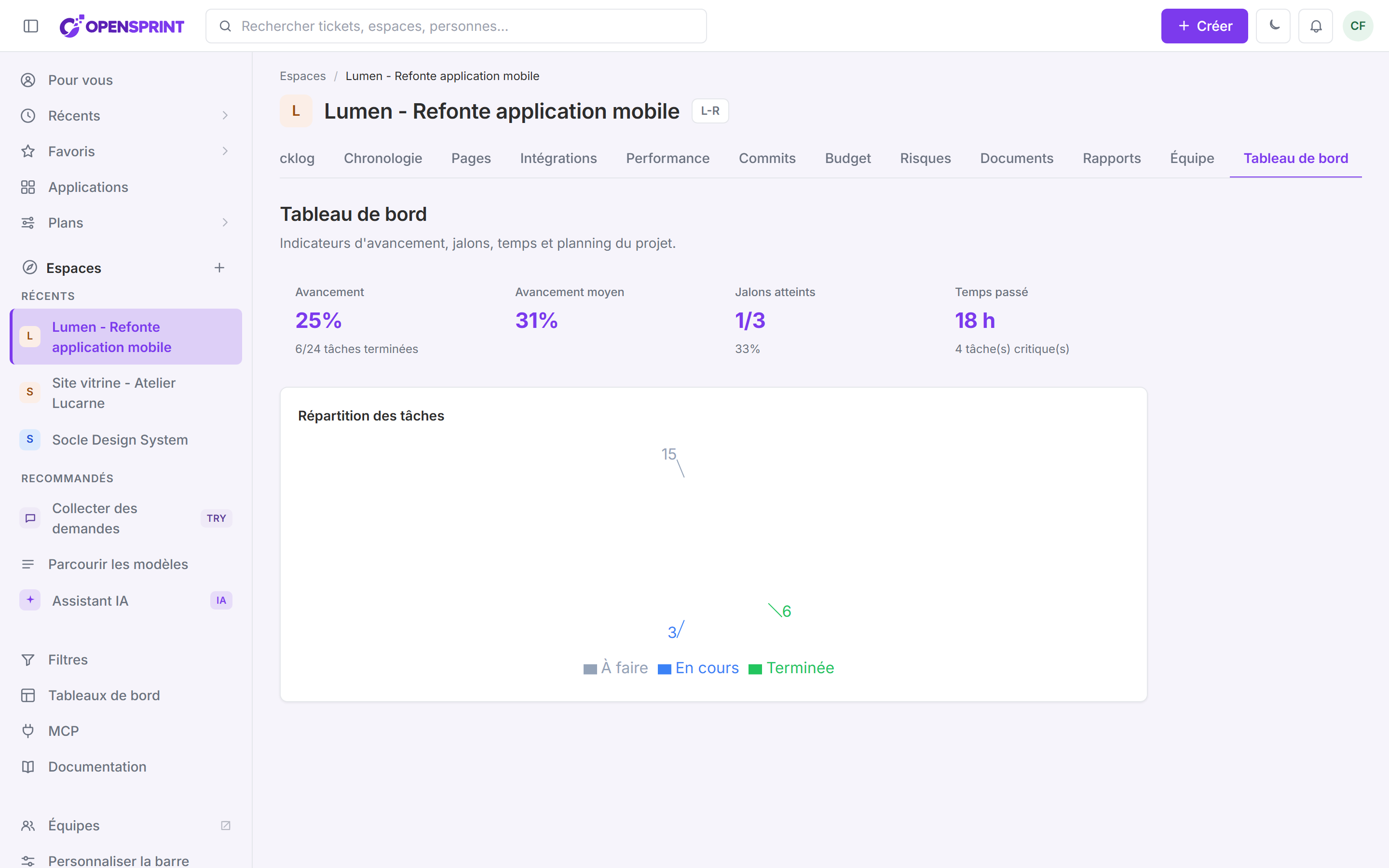
Task: Click the Applications grid icon
Action: click(x=28, y=187)
